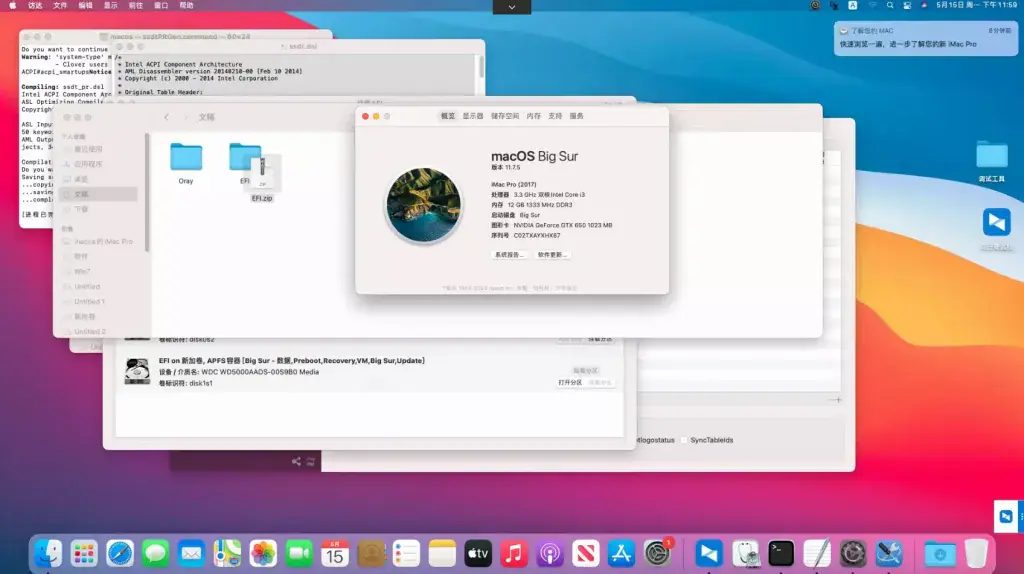Click the 了解您的 MAC notification
Screen dimensions: 1024x574
click(x=925, y=38)
